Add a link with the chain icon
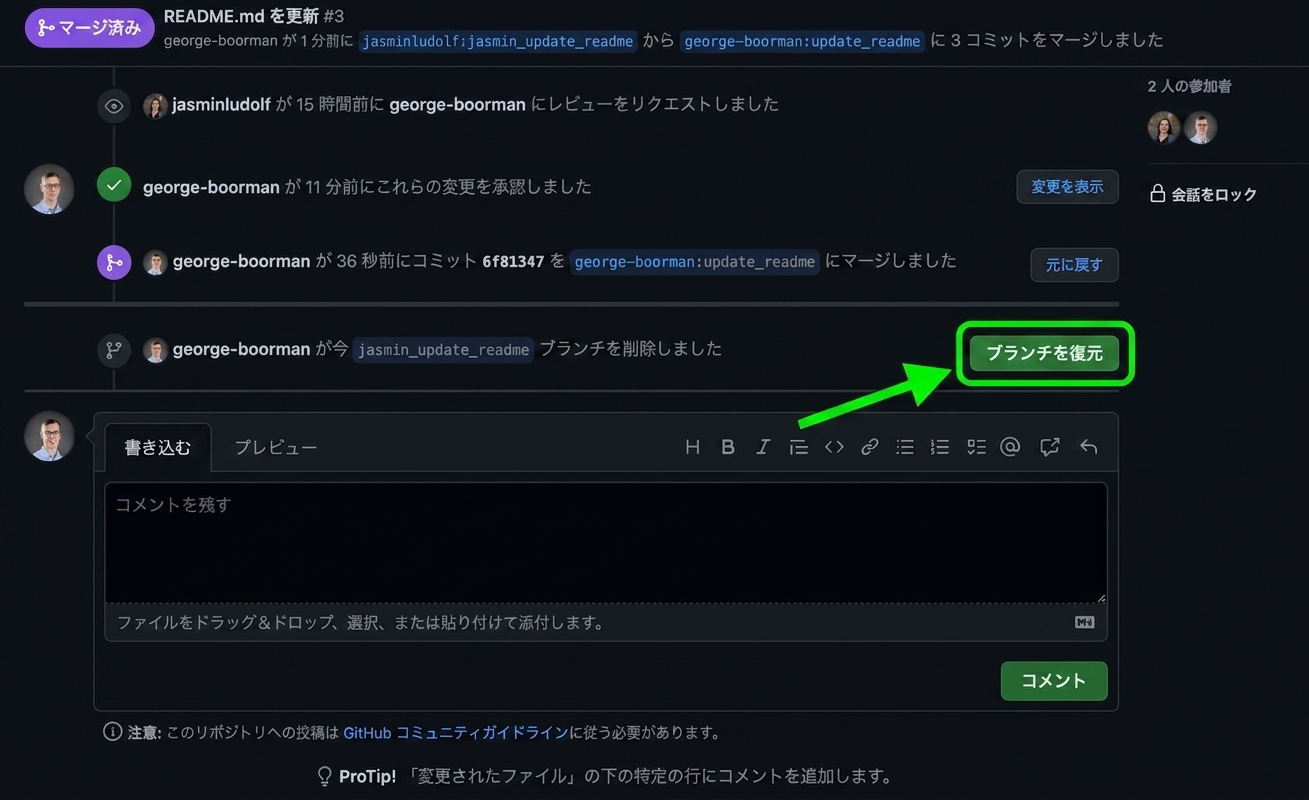The height and width of the screenshot is (800, 1309). point(869,447)
